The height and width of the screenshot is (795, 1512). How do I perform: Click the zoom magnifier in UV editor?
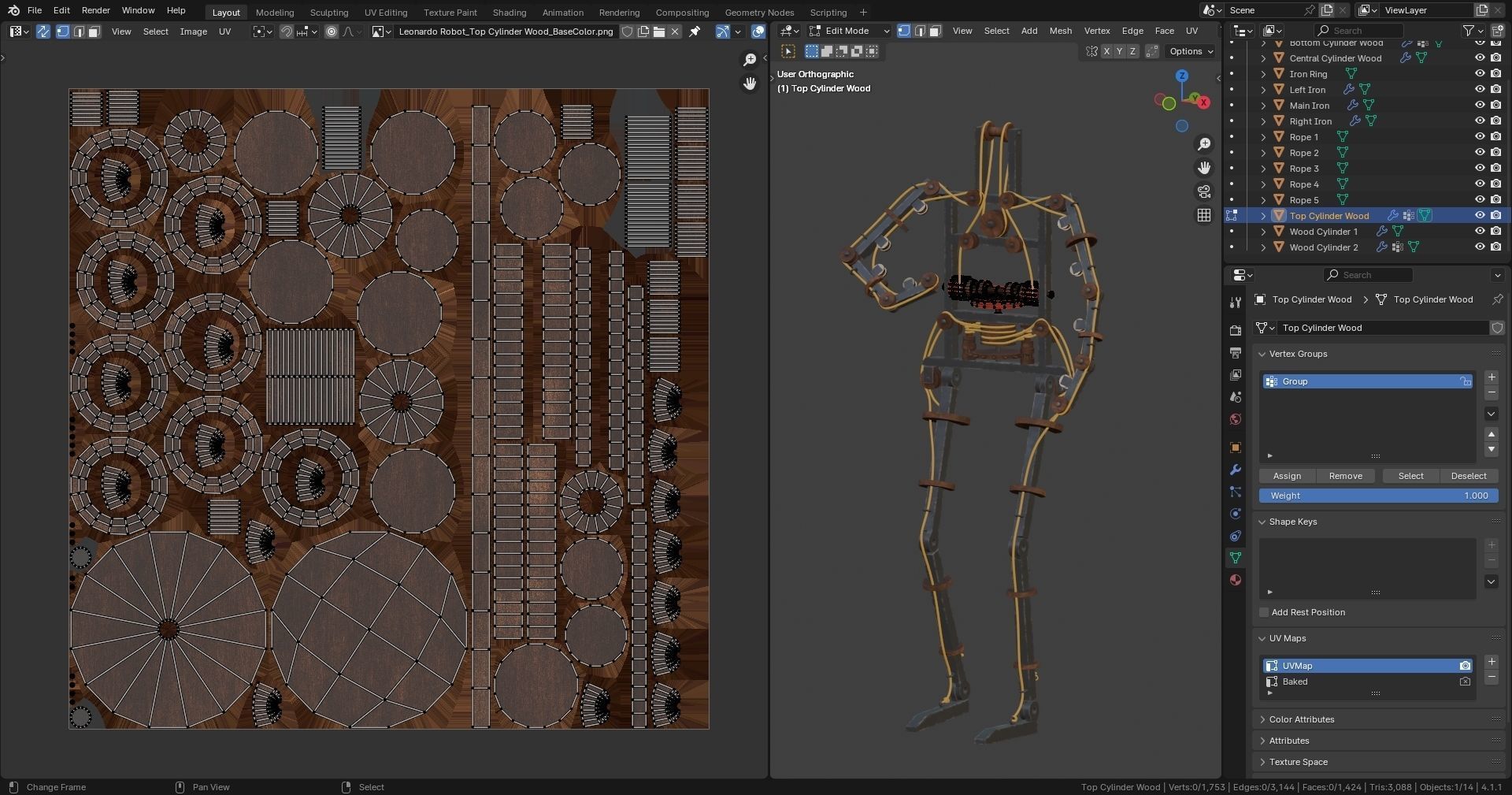pyautogui.click(x=750, y=60)
